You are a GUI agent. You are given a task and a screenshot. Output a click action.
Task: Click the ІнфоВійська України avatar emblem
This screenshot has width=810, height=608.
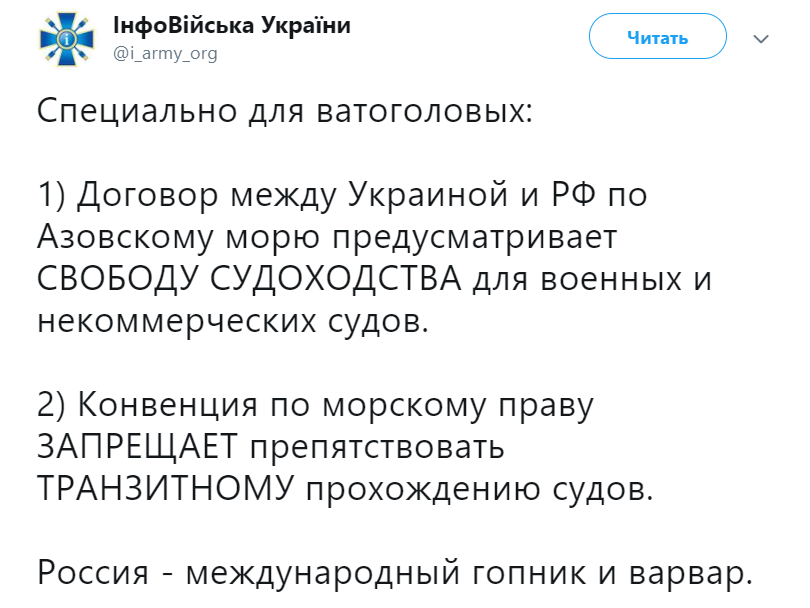pos(67,39)
